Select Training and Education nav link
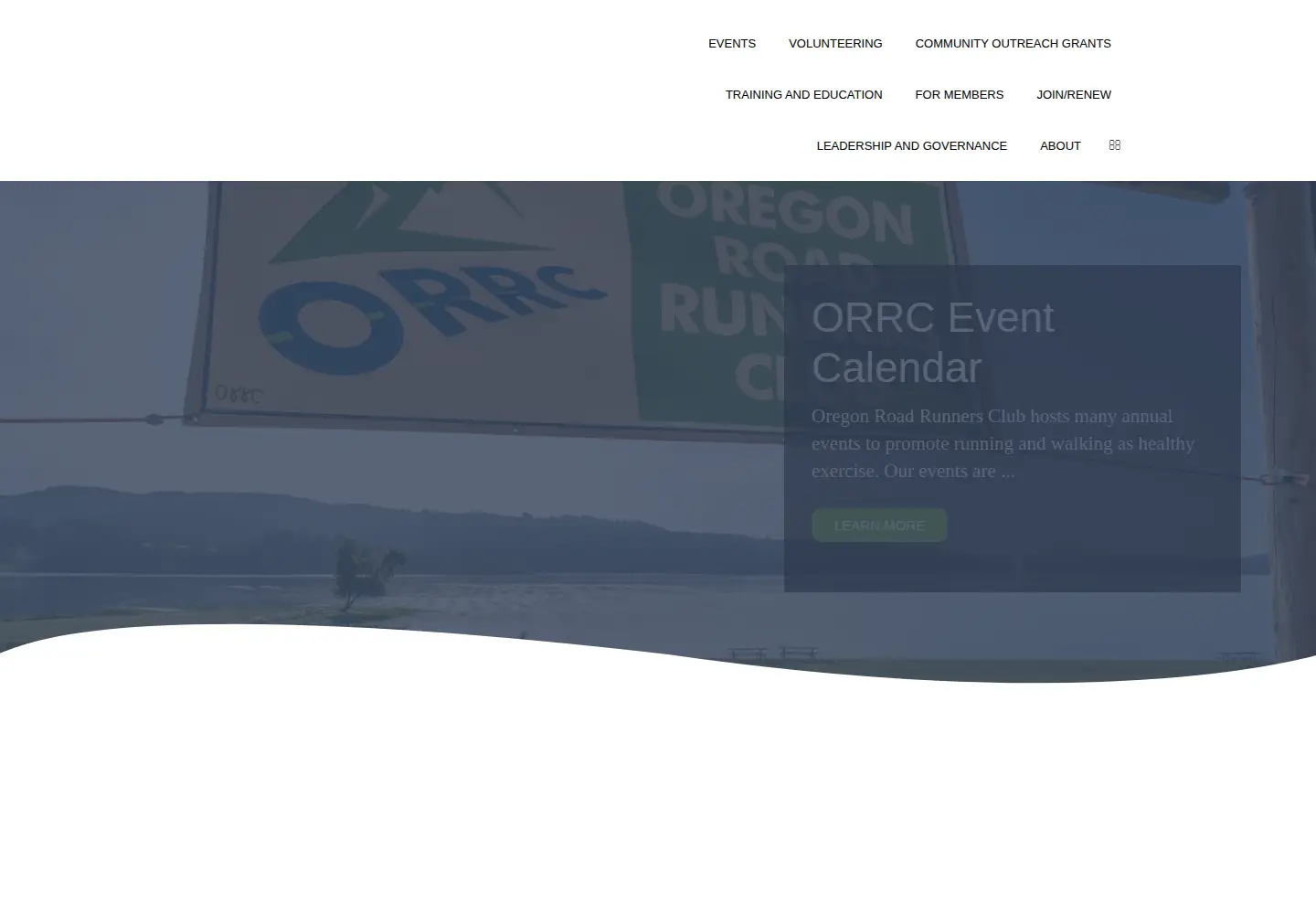This screenshot has width=1316, height=914. click(803, 94)
